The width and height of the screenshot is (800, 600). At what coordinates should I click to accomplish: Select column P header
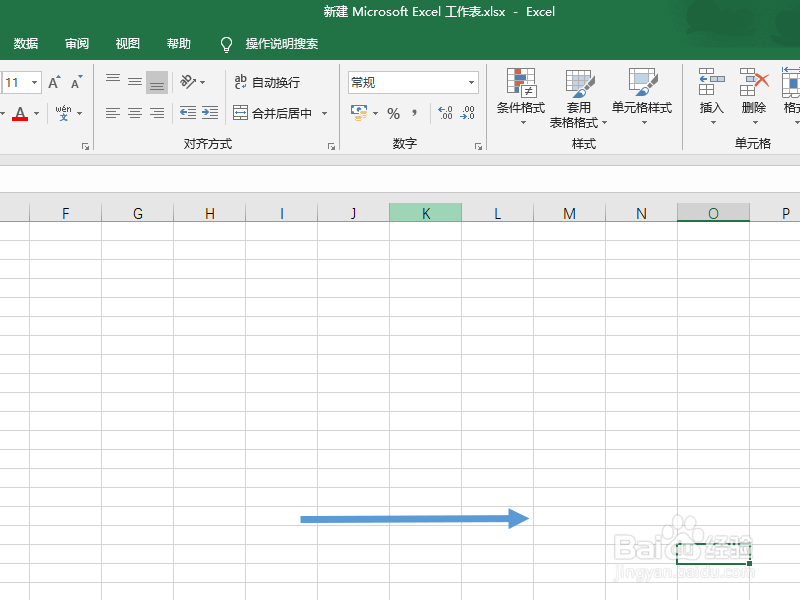(x=775, y=213)
